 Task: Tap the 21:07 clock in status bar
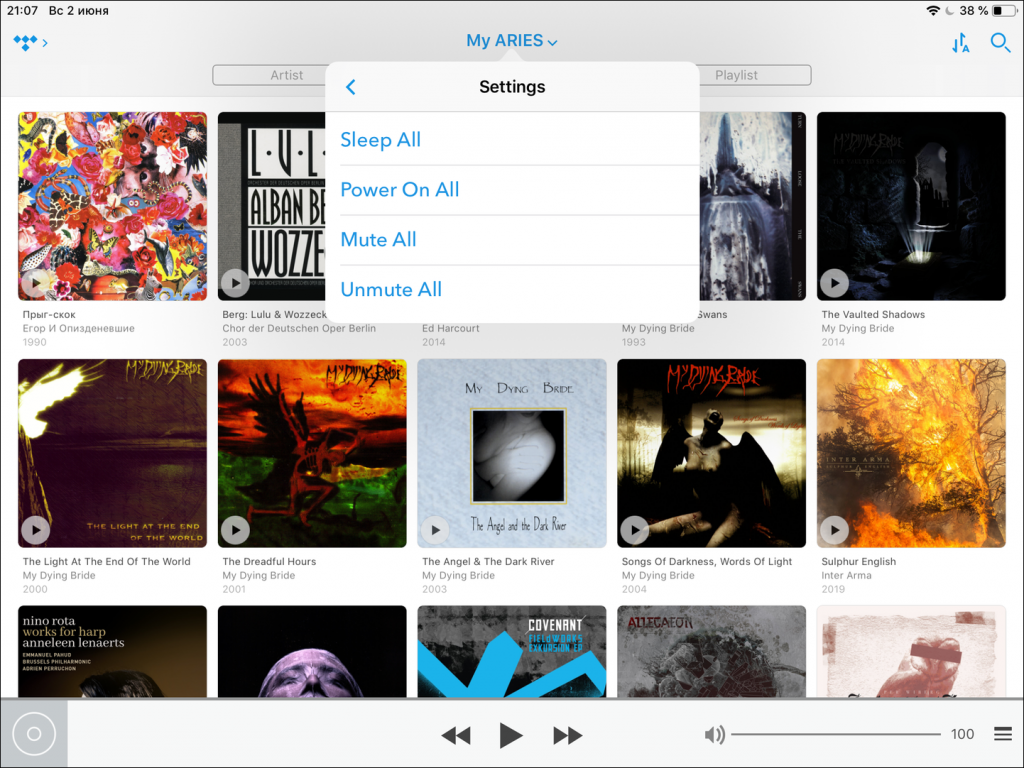(22, 10)
